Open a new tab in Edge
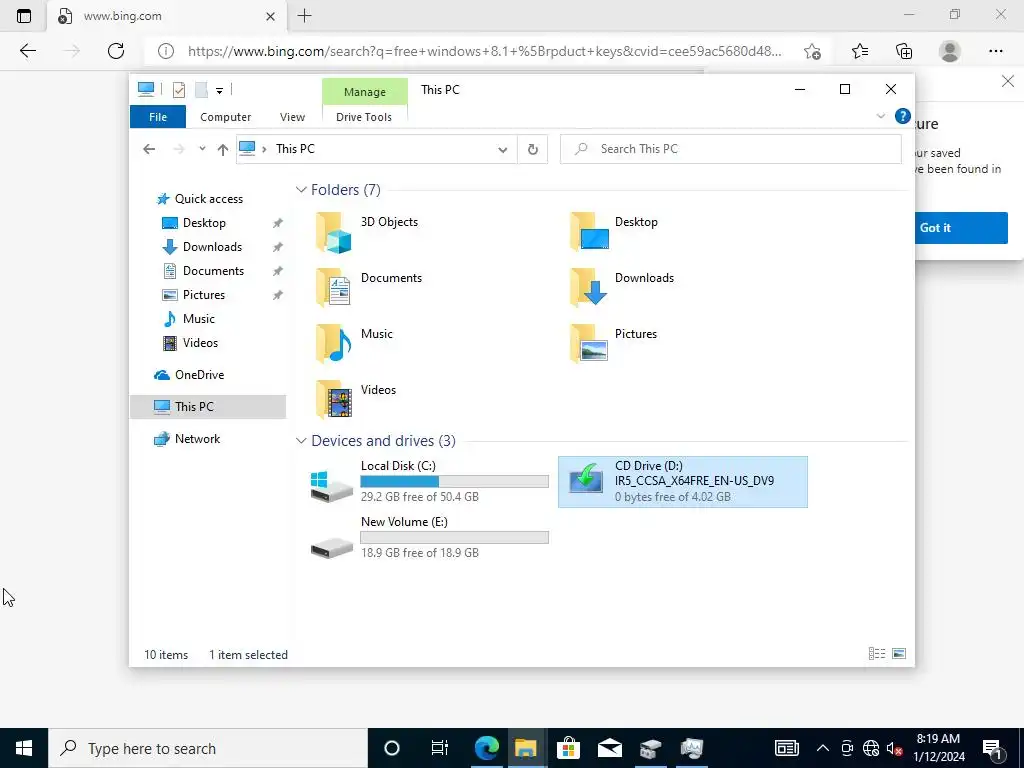The width and height of the screenshot is (1024, 768). [x=304, y=16]
